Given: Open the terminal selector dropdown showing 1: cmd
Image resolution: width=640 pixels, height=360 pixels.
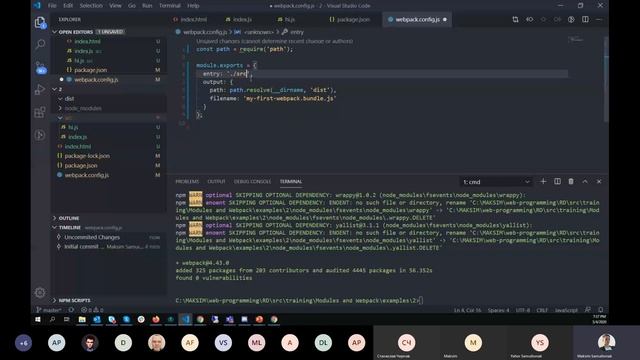Looking at the screenshot, I should click(x=496, y=182).
